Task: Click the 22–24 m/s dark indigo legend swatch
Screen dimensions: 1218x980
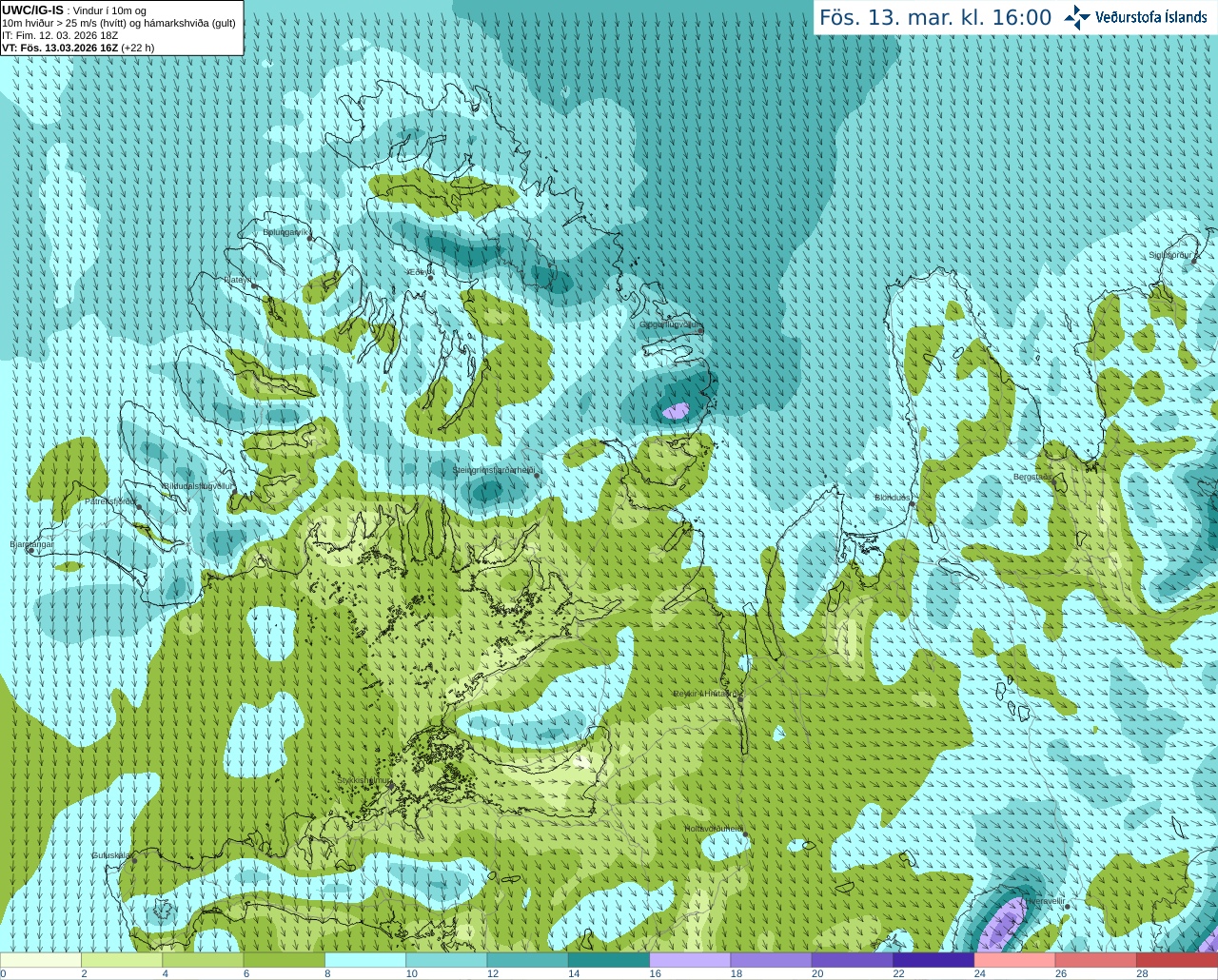Action: click(x=933, y=960)
